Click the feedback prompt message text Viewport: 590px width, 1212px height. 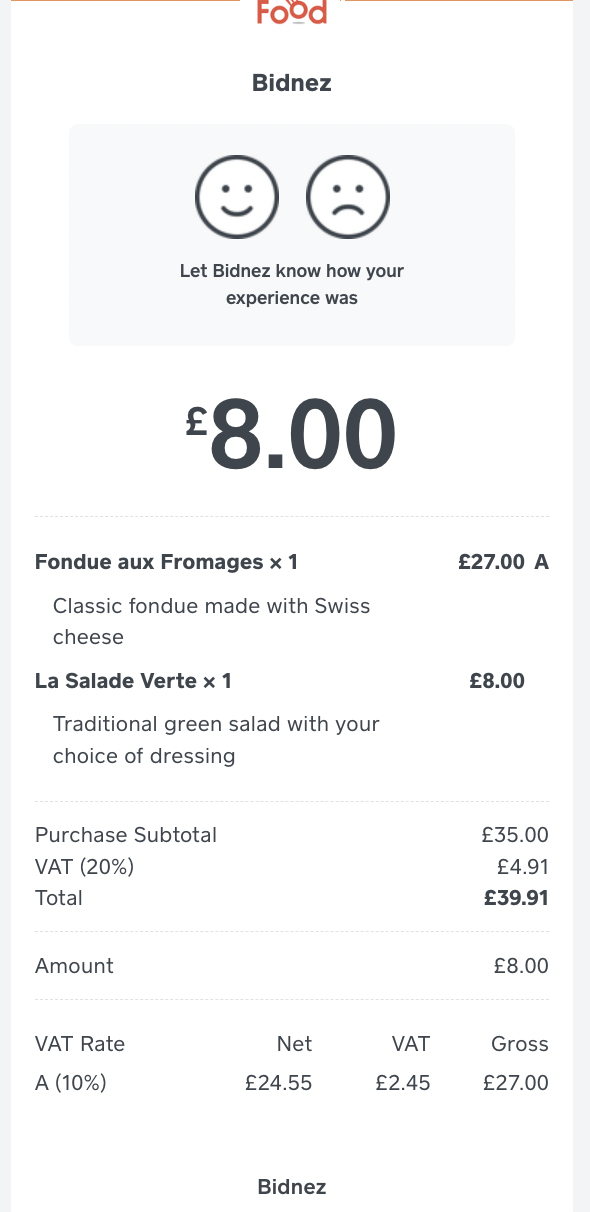pos(291,284)
